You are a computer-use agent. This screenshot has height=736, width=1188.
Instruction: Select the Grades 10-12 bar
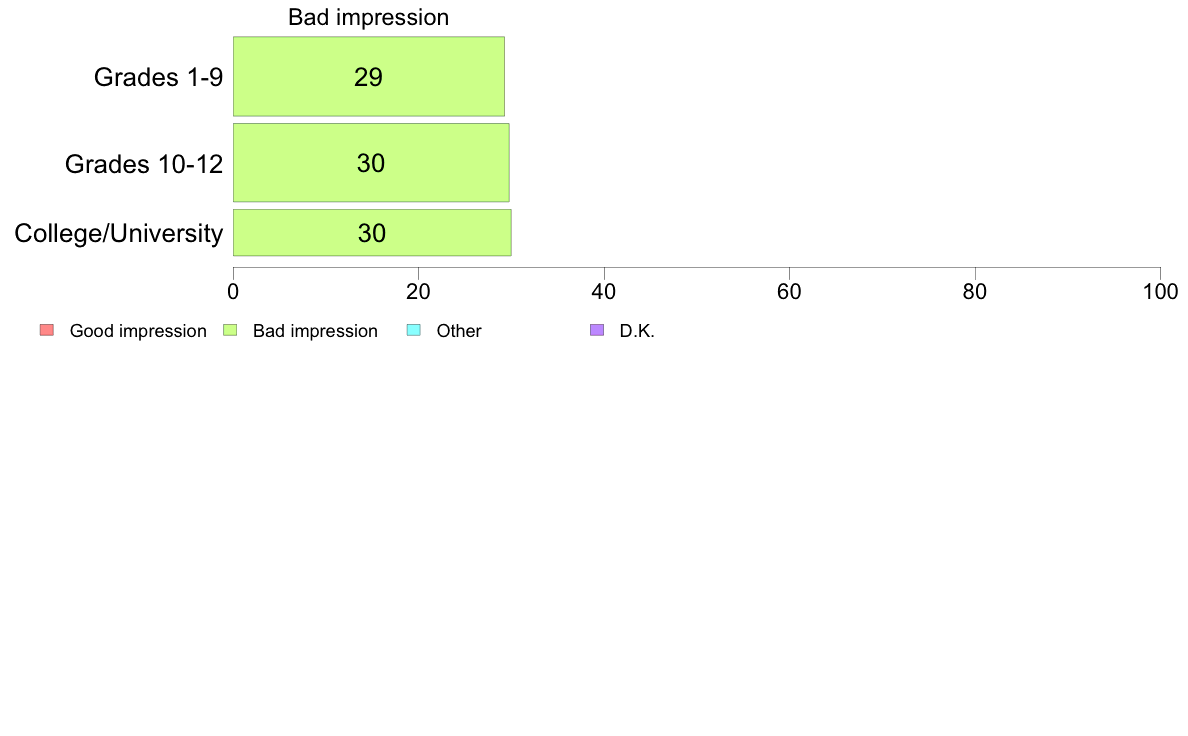(371, 163)
